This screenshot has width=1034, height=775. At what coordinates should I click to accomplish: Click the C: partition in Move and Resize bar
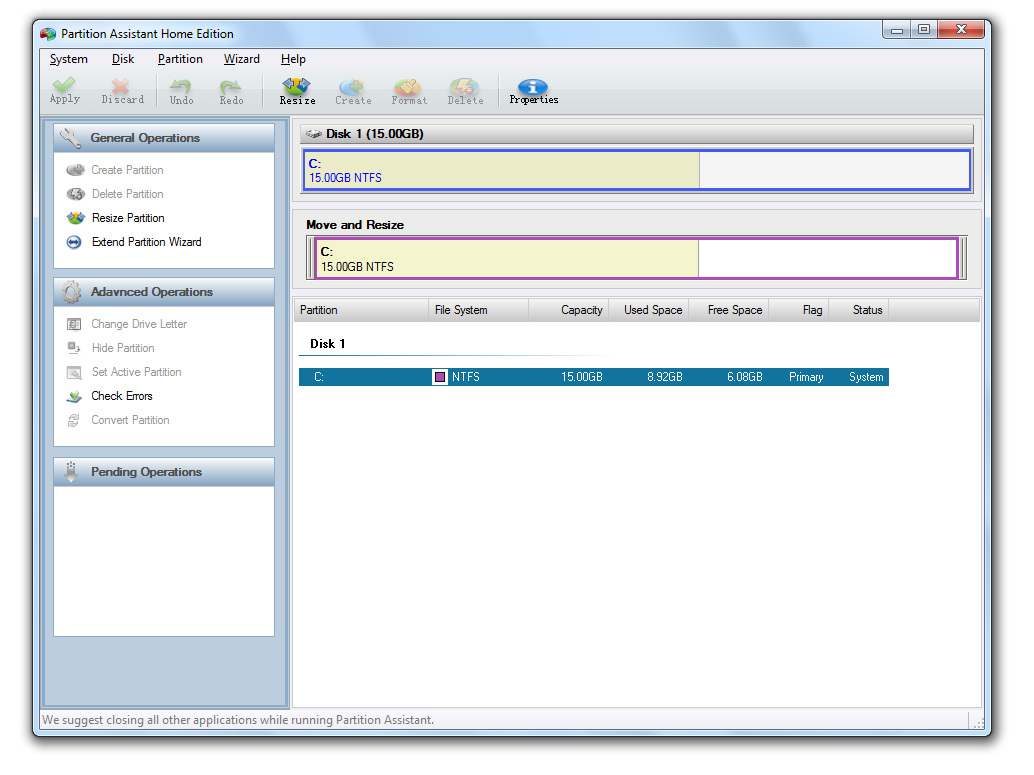pos(636,259)
